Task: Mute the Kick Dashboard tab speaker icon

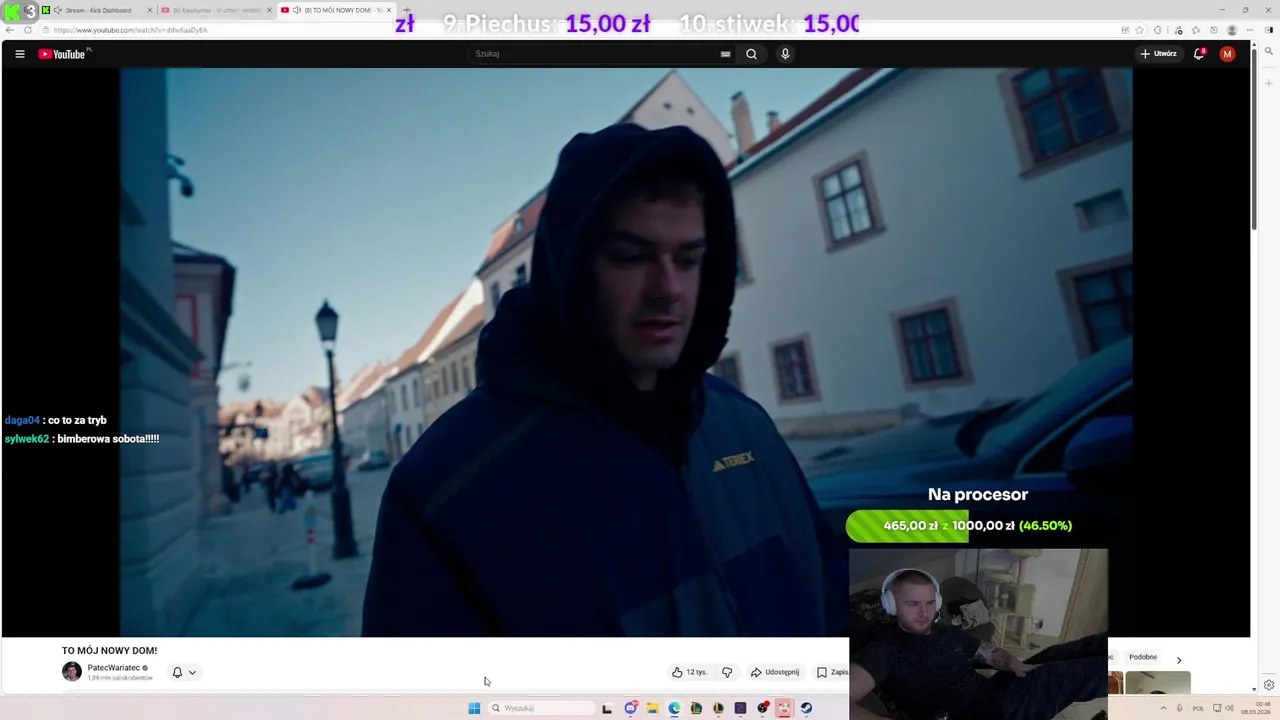Action: (57, 10)
